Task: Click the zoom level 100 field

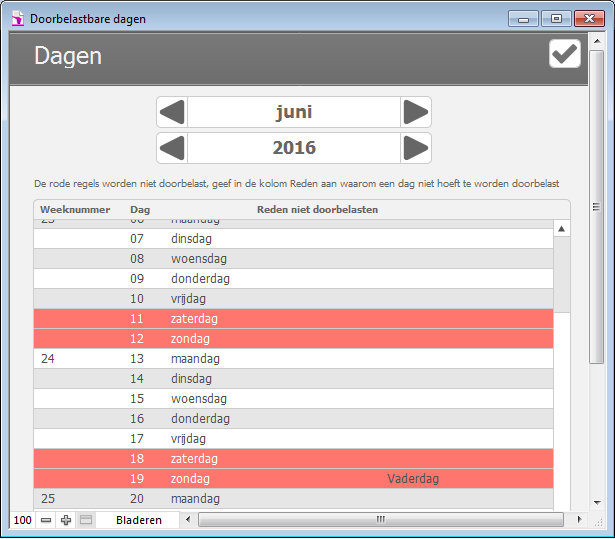Action: [22, 520]
